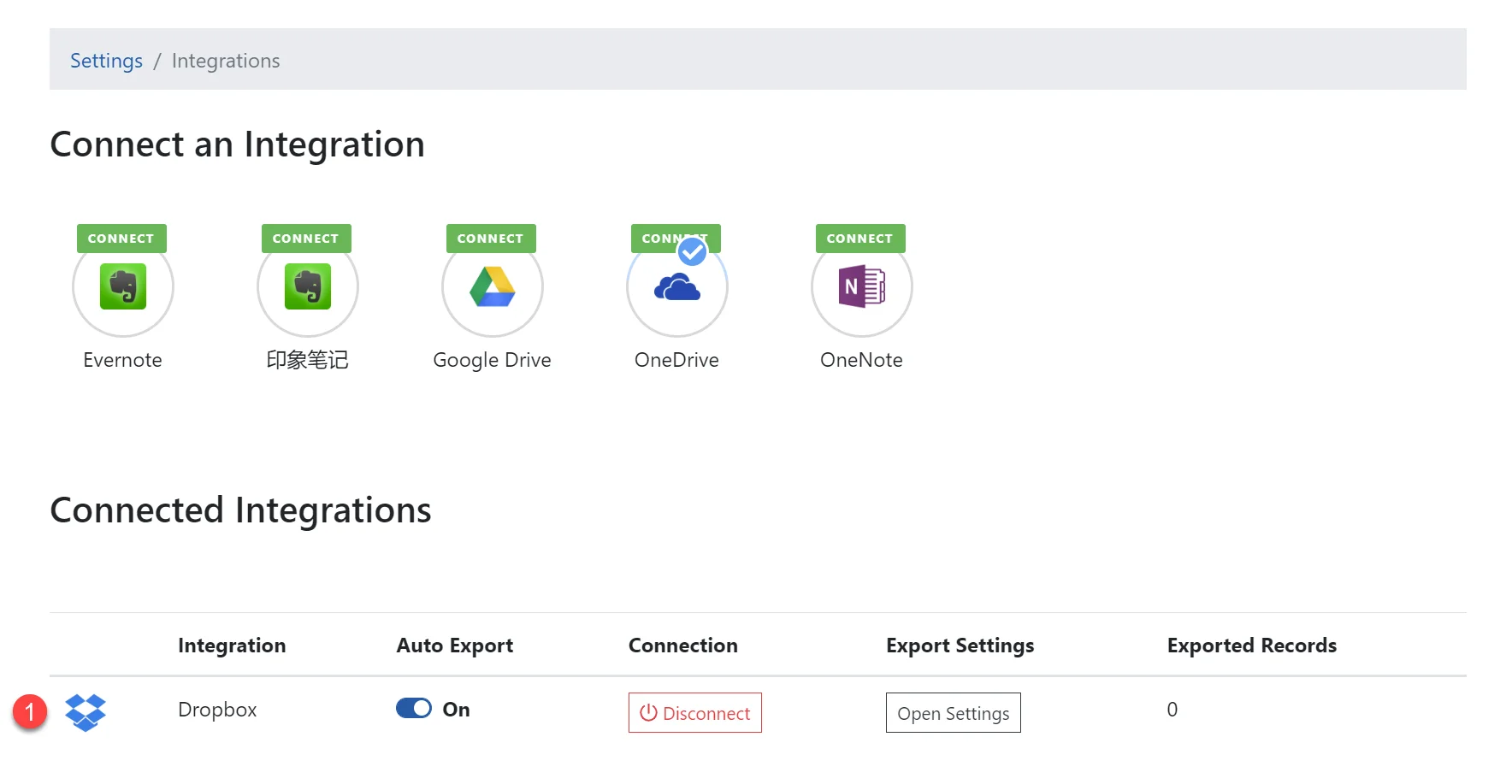Click the Export Settings column header
1512x784 pixels.
[x=960, y=645]
